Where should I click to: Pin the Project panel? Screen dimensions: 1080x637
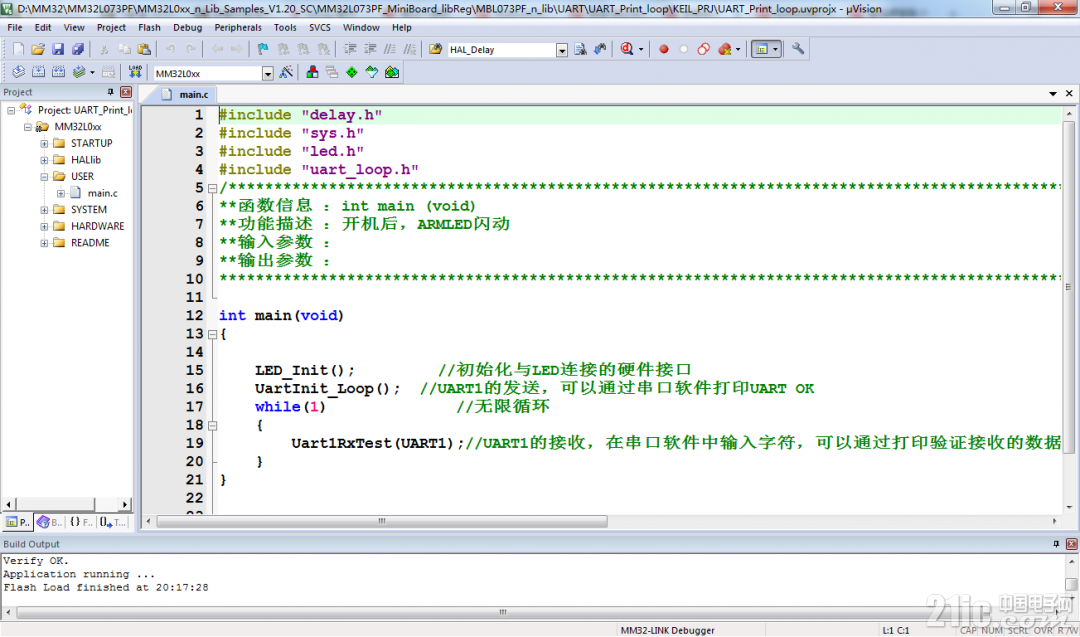tap(110, 92)
